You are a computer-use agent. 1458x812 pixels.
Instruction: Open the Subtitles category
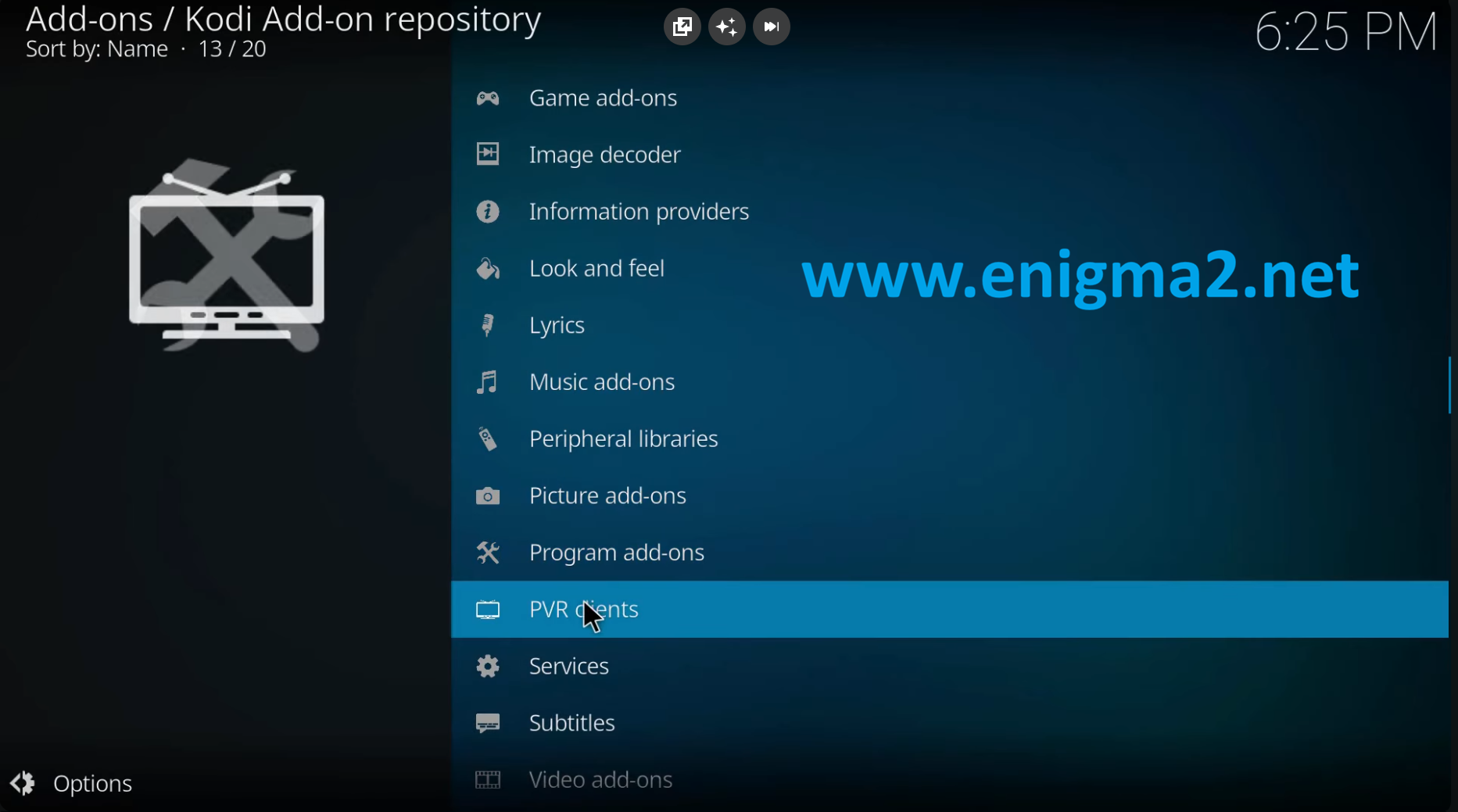(571, 724)
